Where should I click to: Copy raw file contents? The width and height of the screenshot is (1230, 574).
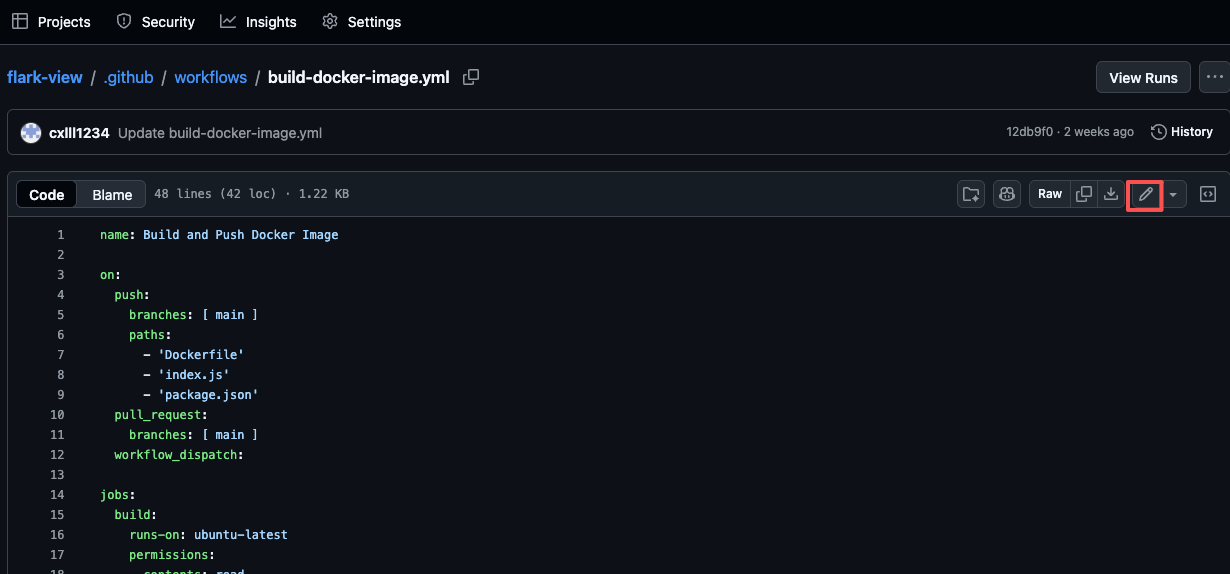point(1083,194)
